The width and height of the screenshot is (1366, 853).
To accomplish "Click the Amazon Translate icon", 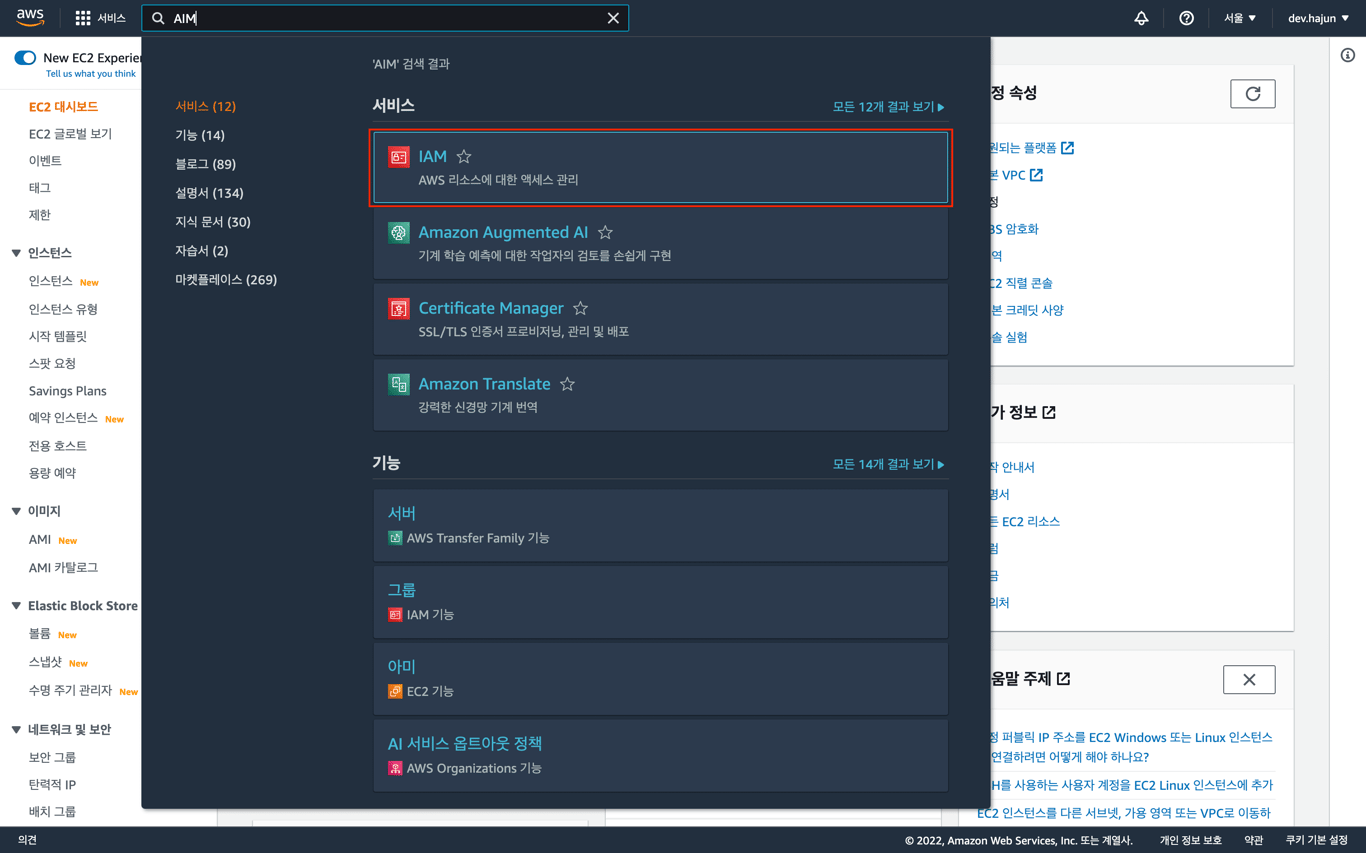I will [399, 384].
